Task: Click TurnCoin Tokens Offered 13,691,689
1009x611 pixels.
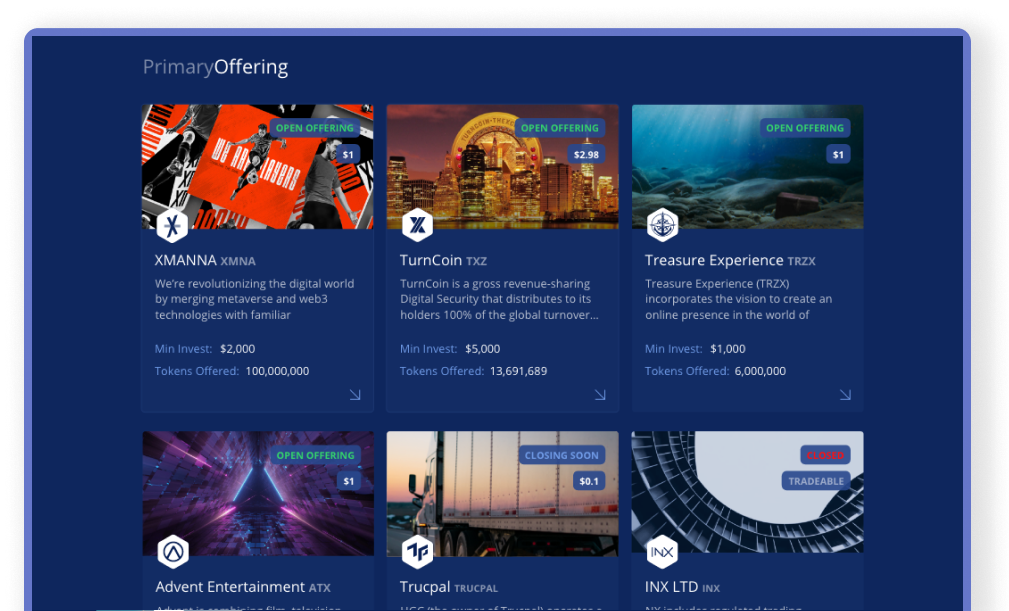Action: (519, 371)
